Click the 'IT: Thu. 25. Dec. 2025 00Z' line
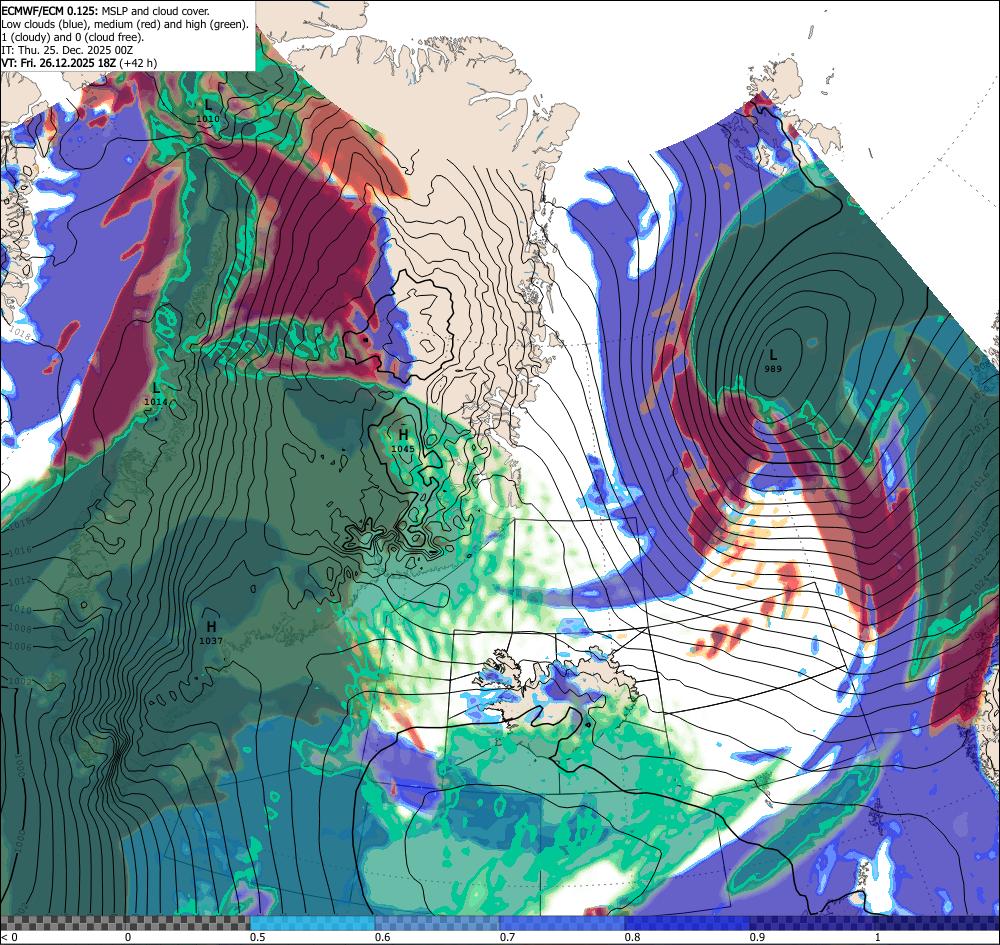 67,50
